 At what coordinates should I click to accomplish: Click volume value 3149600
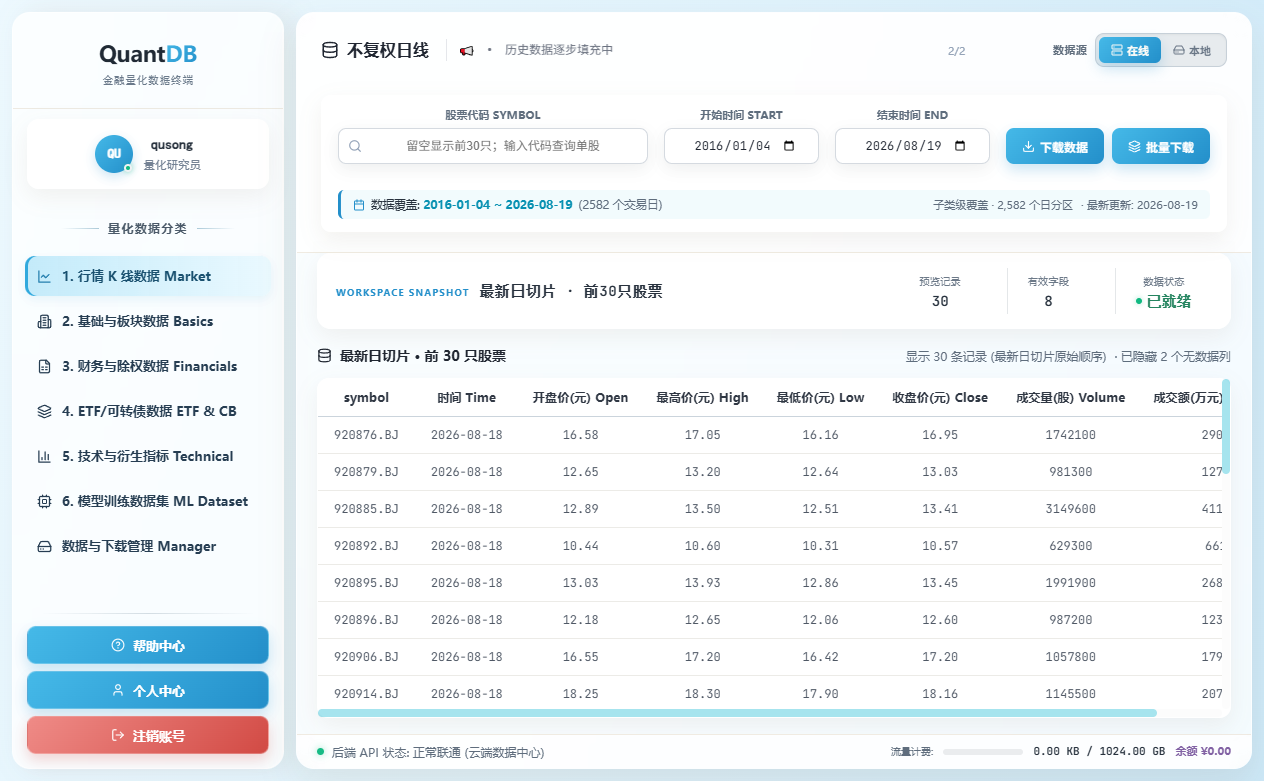1070,509
